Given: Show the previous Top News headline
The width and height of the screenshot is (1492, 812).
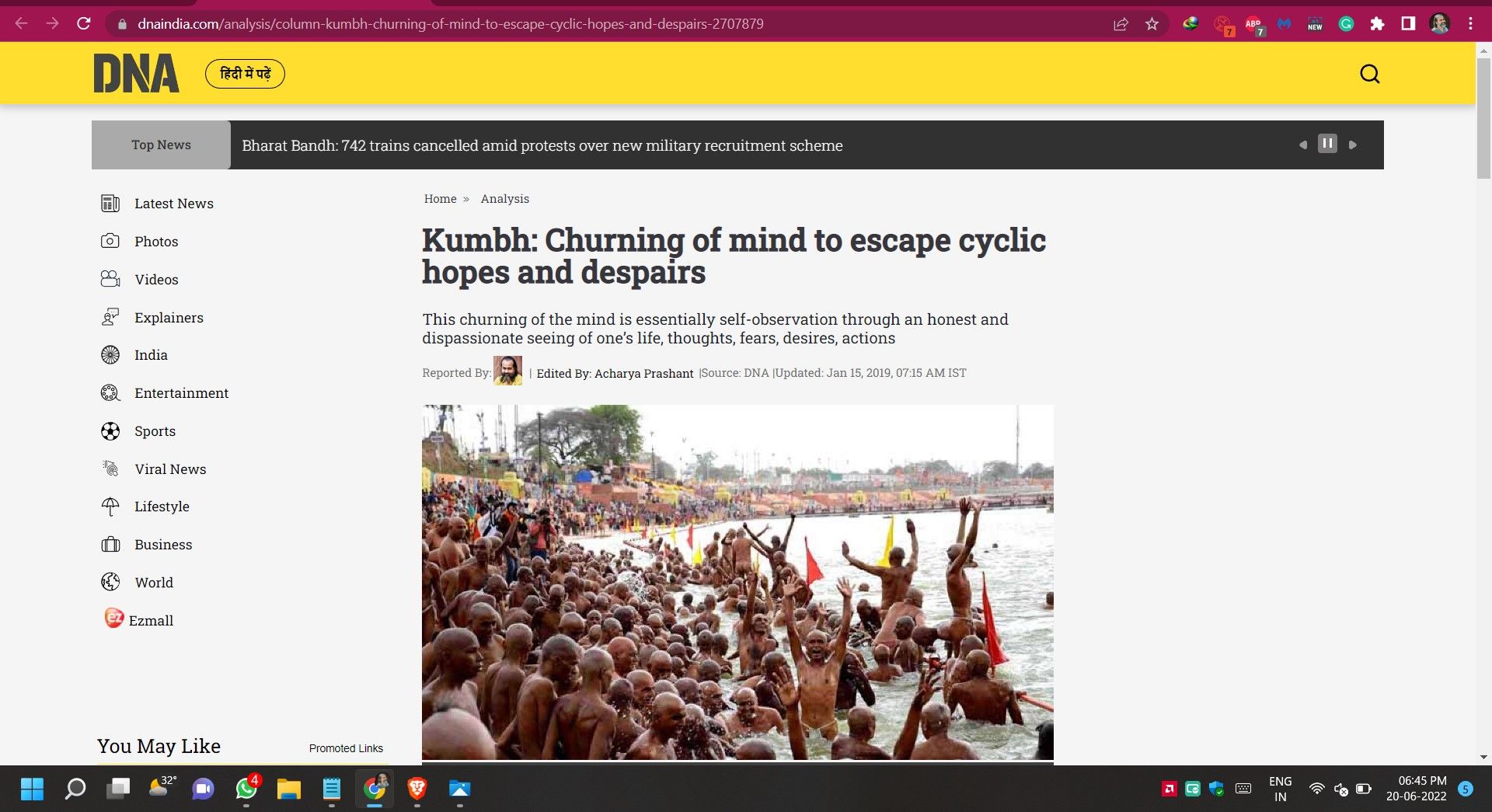Looking at the screenshot, I should (x=1303, y=145).
